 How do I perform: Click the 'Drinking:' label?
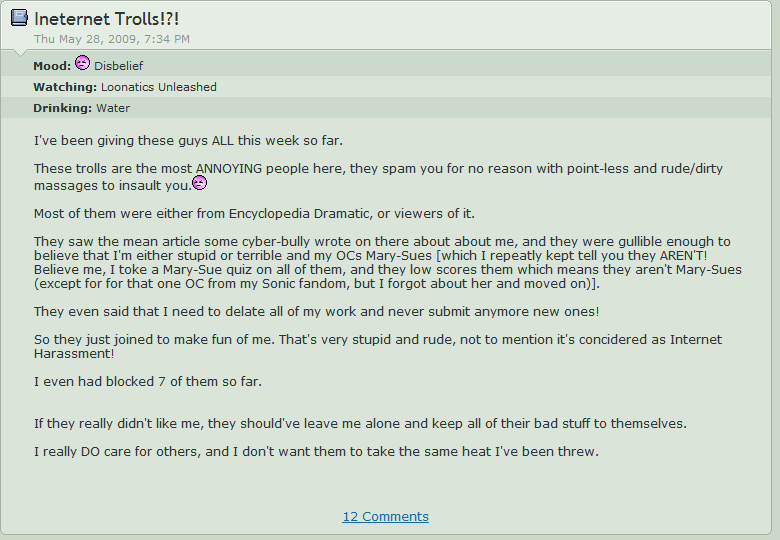click(x=62, y=108)
